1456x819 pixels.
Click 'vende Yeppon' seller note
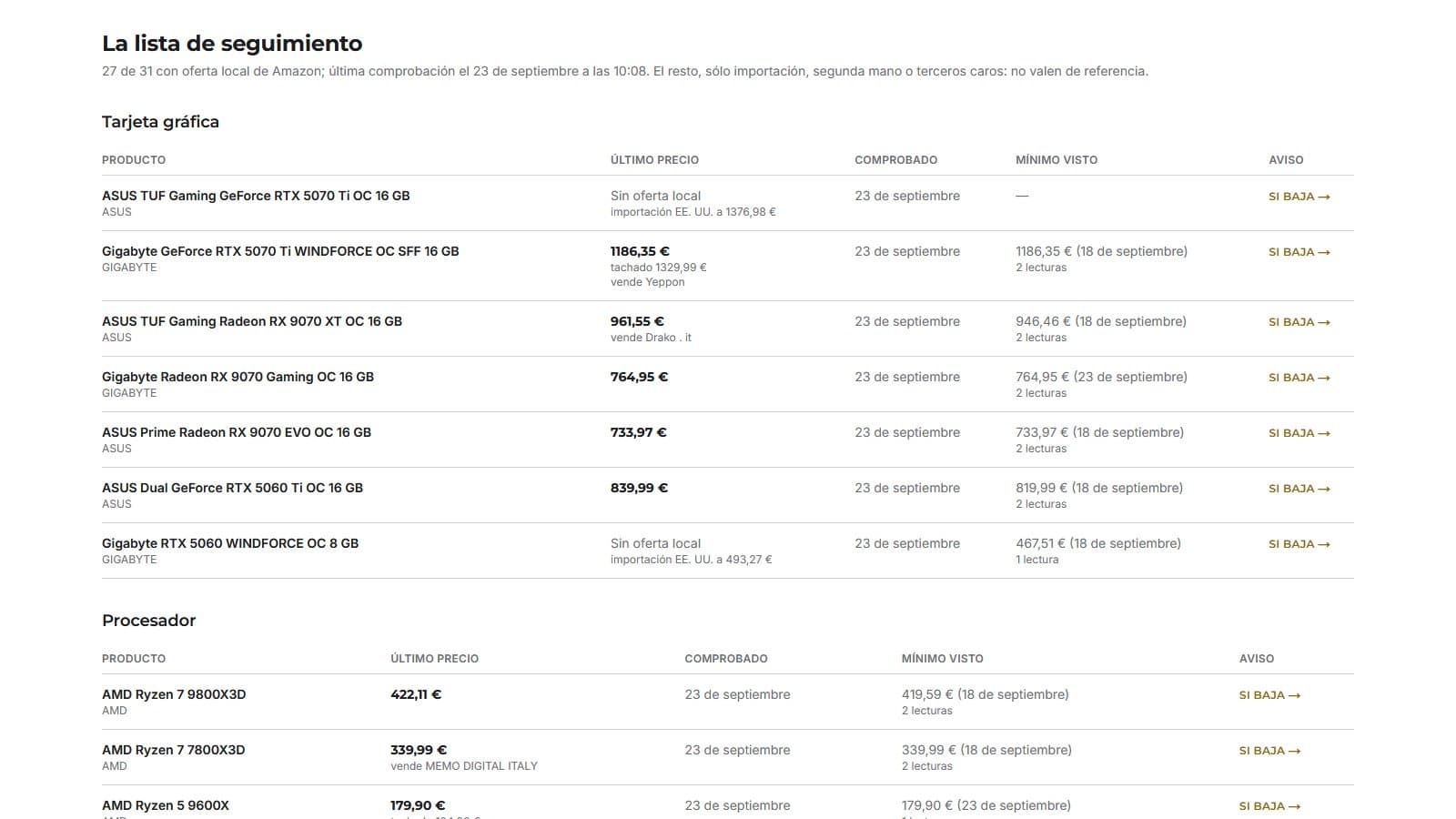[648, 282]
